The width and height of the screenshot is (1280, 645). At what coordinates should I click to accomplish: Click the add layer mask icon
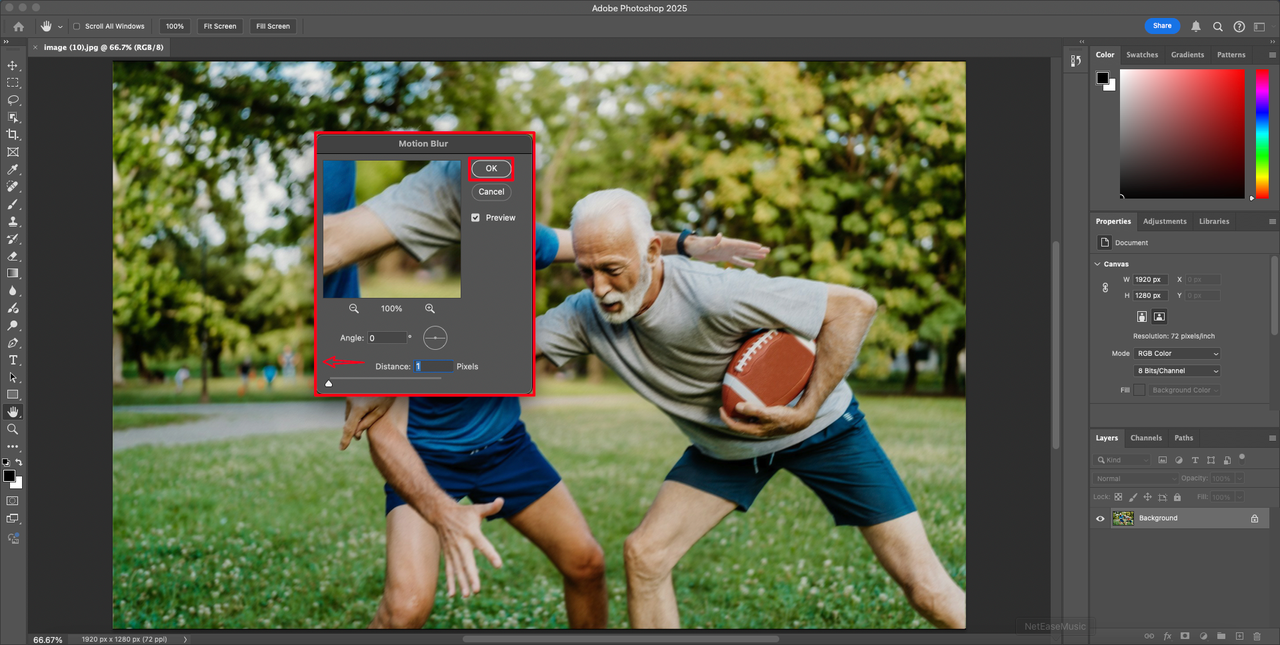[x=1185, y=635]
